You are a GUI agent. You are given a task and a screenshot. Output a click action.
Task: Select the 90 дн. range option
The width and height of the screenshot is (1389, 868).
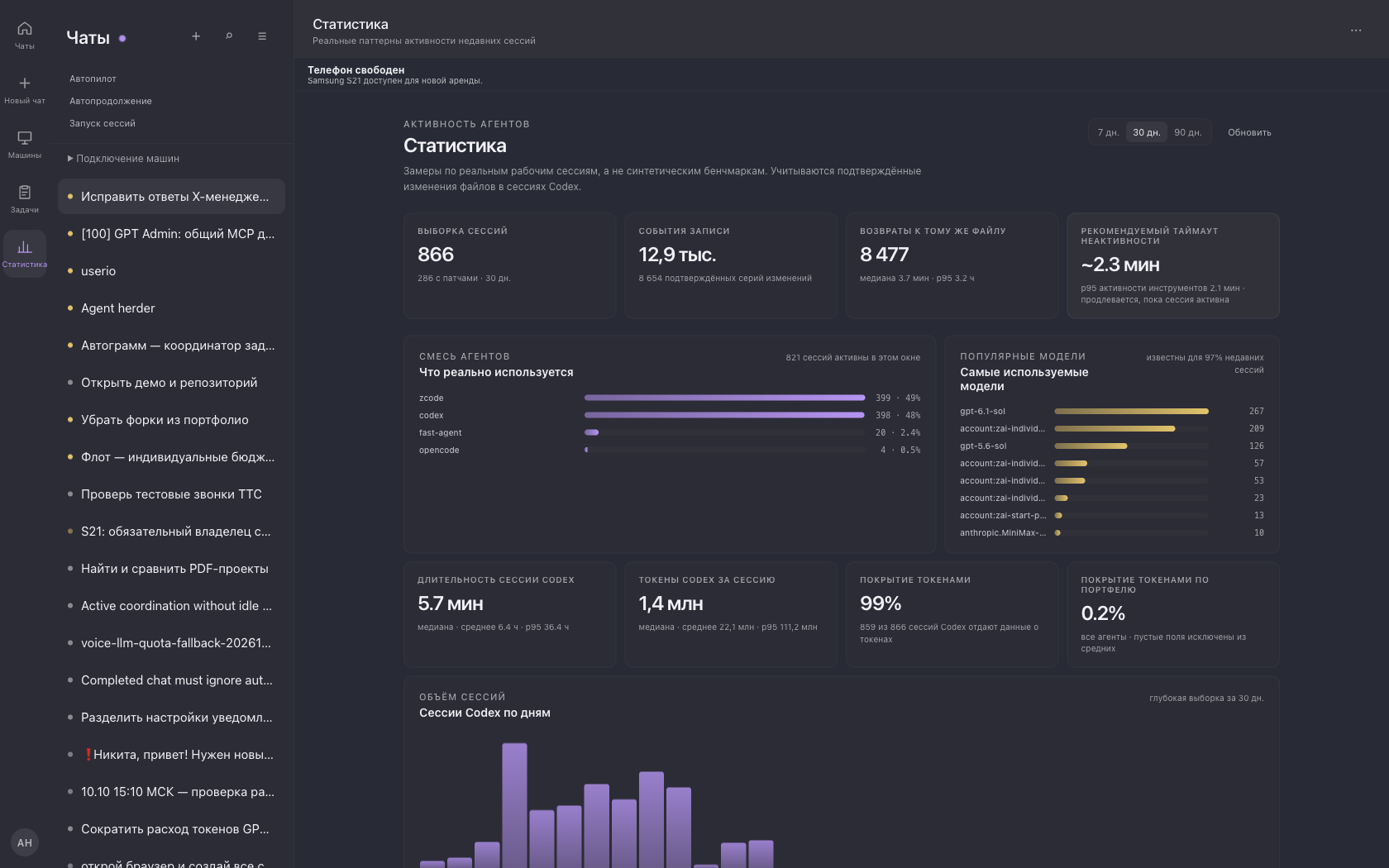pyautogui.click(x=1188, y=132)
